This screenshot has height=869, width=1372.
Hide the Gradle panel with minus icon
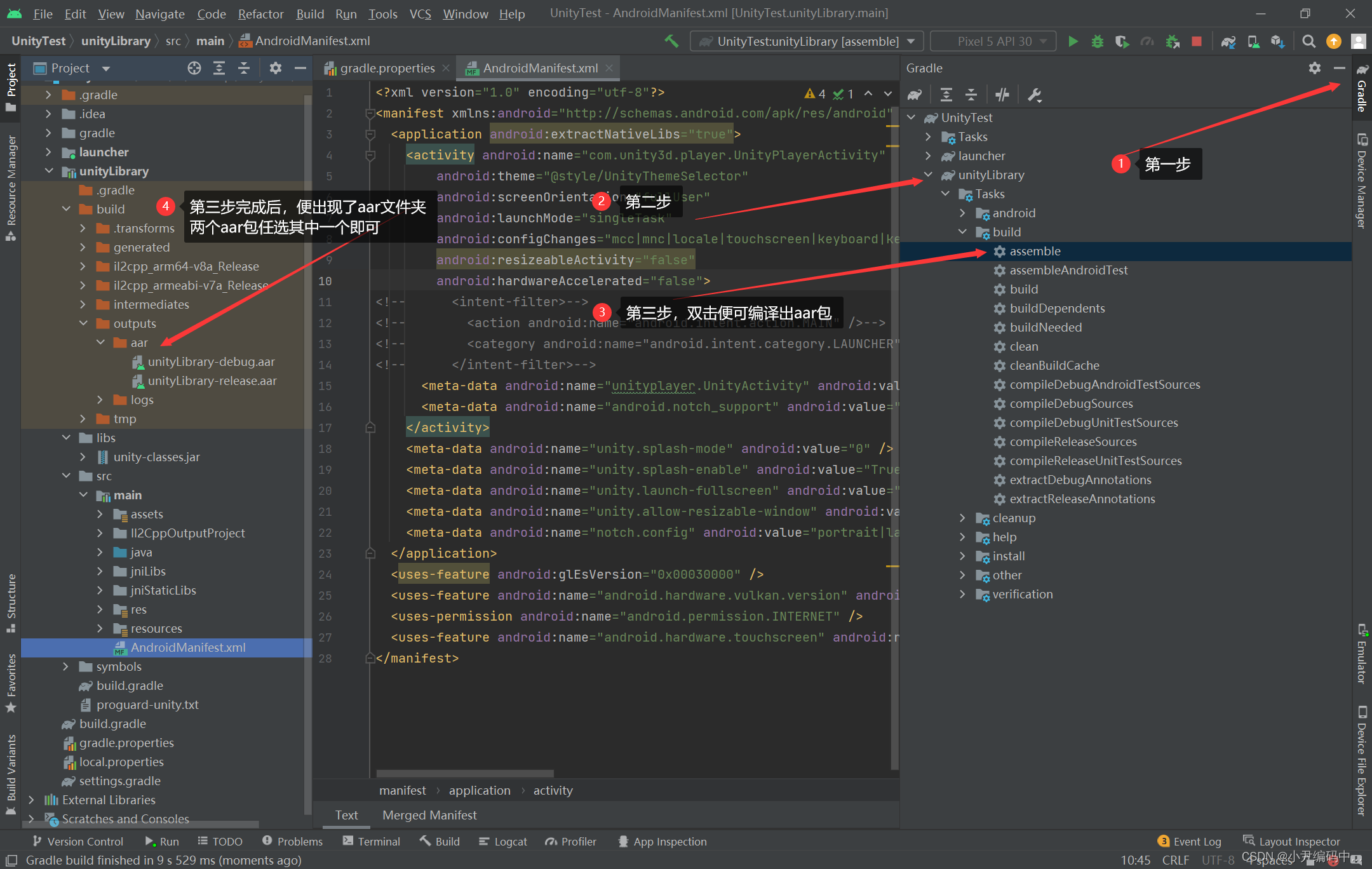[x=1340, y=68]
